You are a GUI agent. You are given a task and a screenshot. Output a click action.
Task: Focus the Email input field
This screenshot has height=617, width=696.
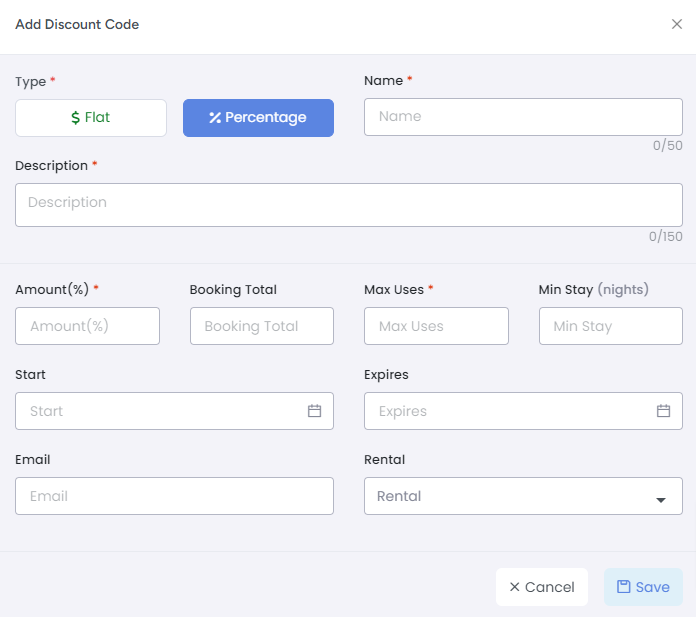point(174,496)
